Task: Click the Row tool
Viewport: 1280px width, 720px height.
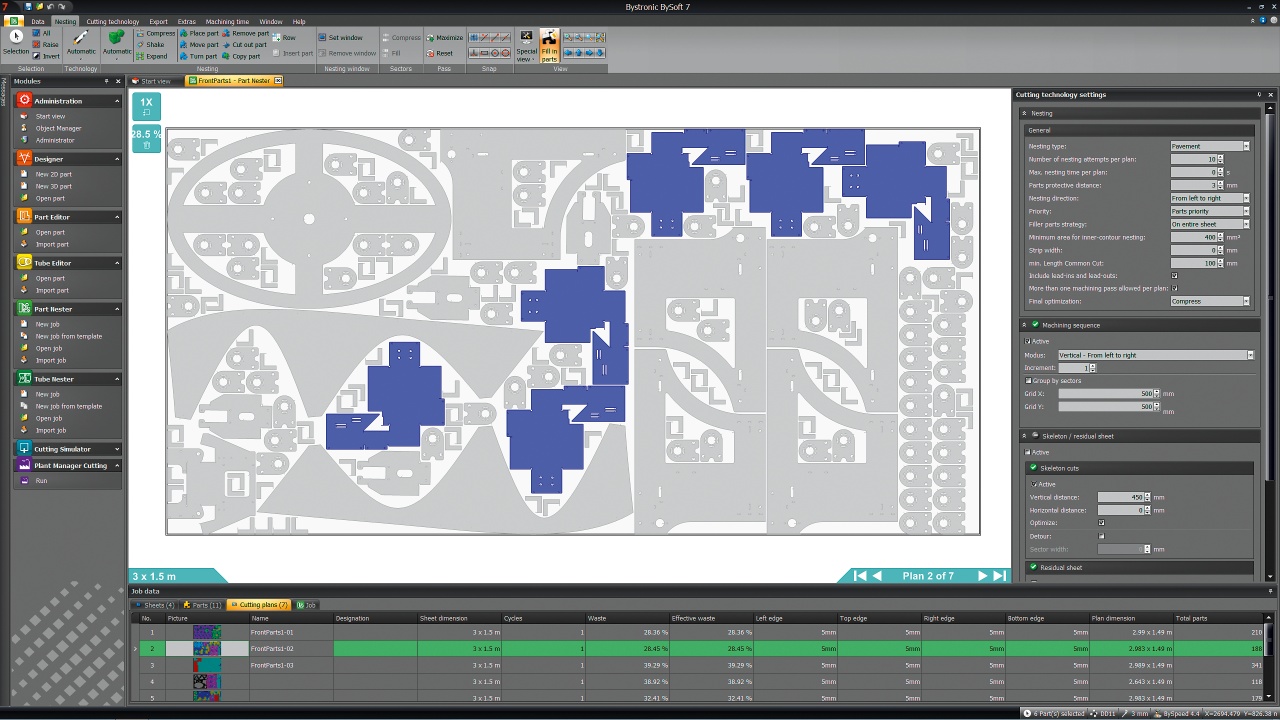Action: click(284, 37)
